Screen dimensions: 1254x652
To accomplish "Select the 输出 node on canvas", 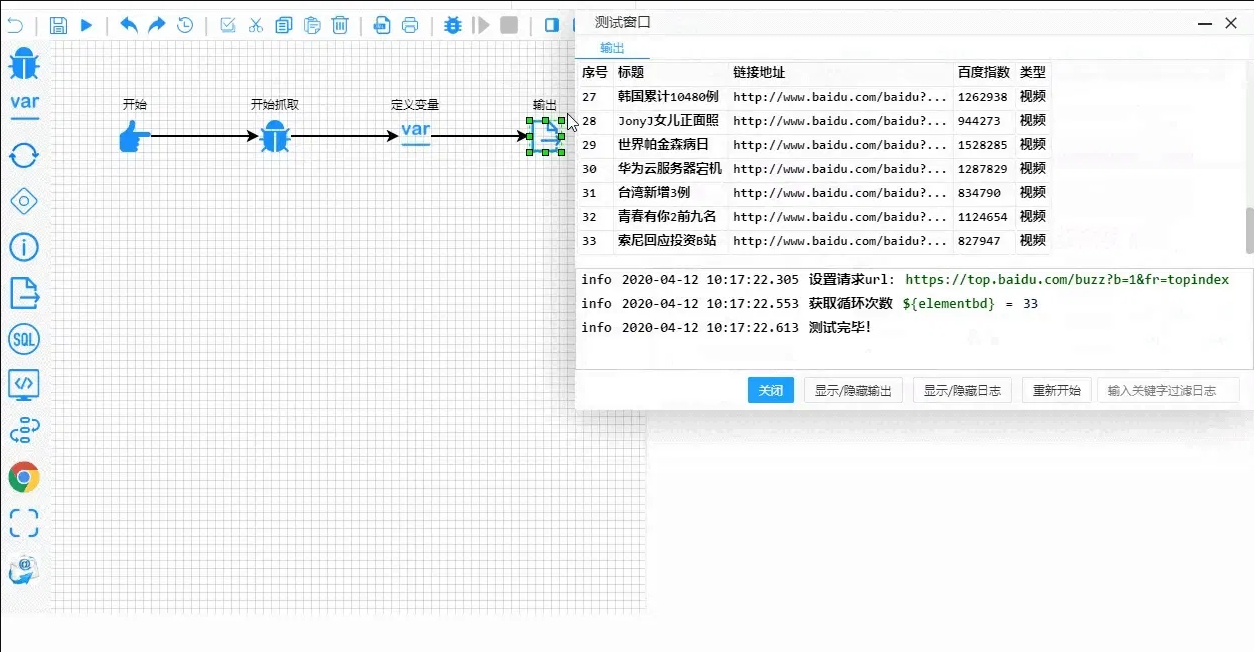I will 546,136.
